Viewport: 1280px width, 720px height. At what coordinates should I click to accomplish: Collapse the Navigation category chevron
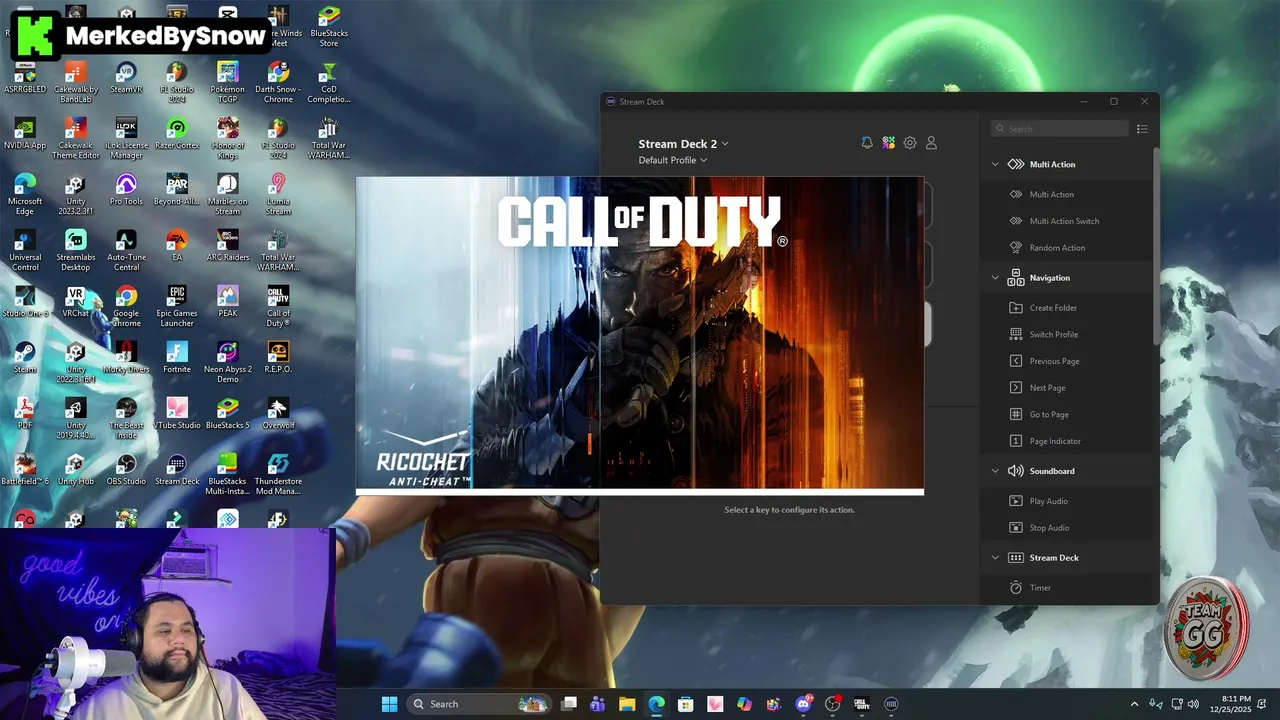(x=995, y=278)
